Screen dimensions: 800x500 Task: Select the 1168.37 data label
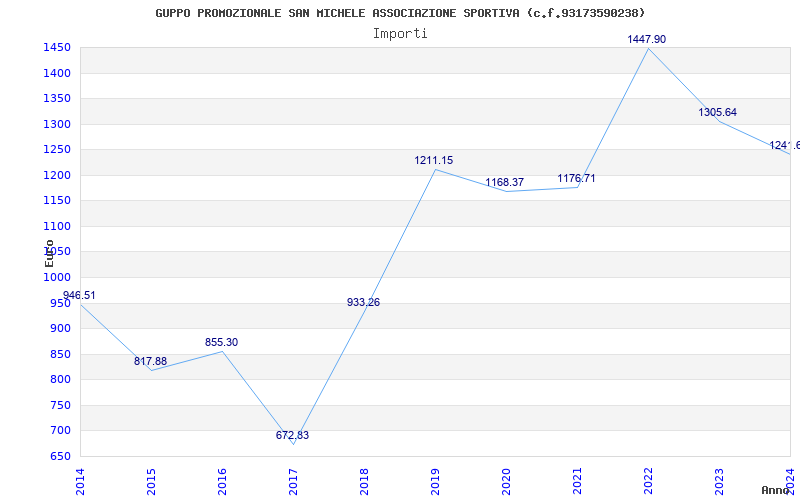tap(505, 182)
